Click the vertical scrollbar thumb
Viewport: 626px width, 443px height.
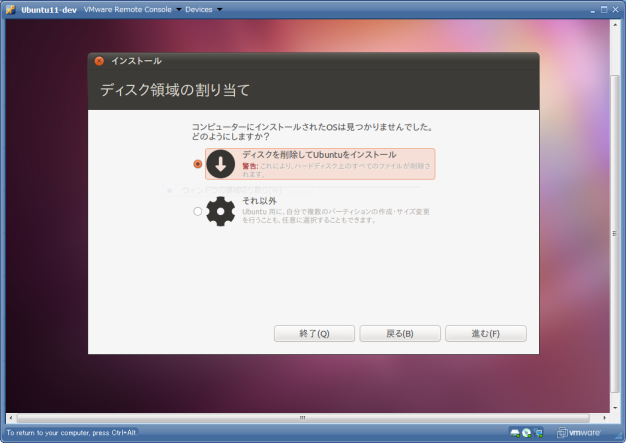tap(615, 234)
